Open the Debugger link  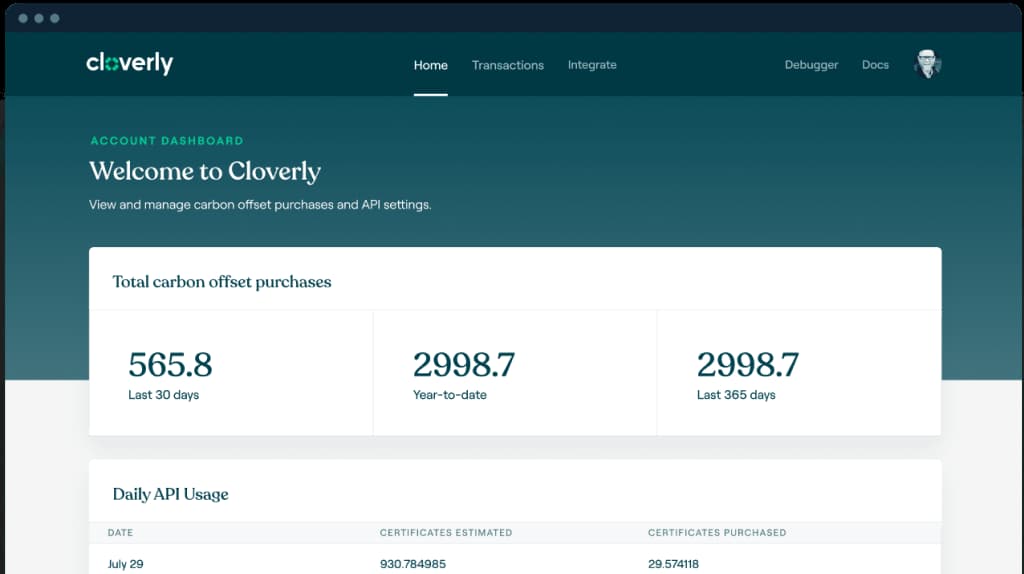click(x=811, y=65)
